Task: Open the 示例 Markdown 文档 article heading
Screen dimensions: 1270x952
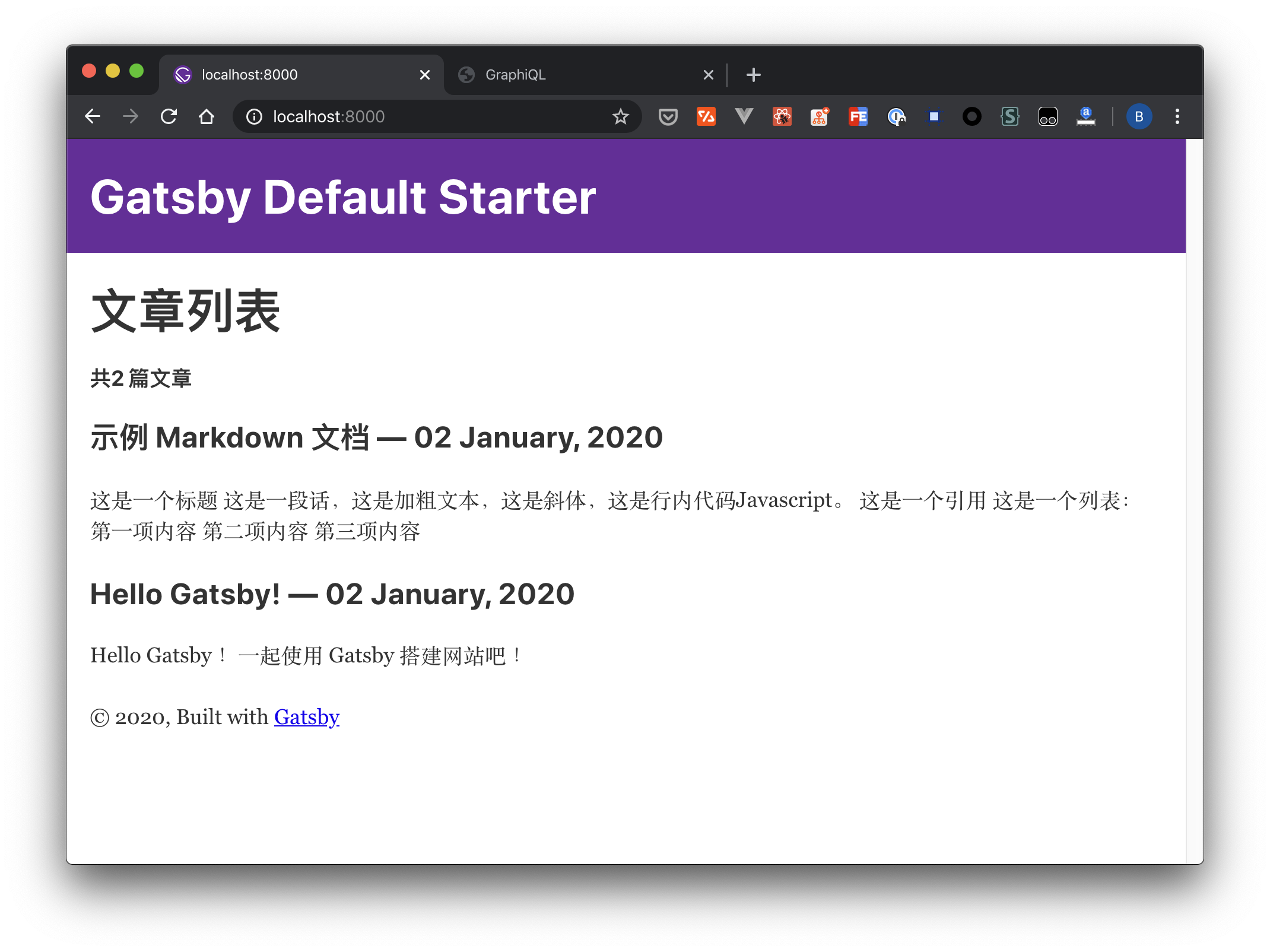Action: (x=376, y=437)
